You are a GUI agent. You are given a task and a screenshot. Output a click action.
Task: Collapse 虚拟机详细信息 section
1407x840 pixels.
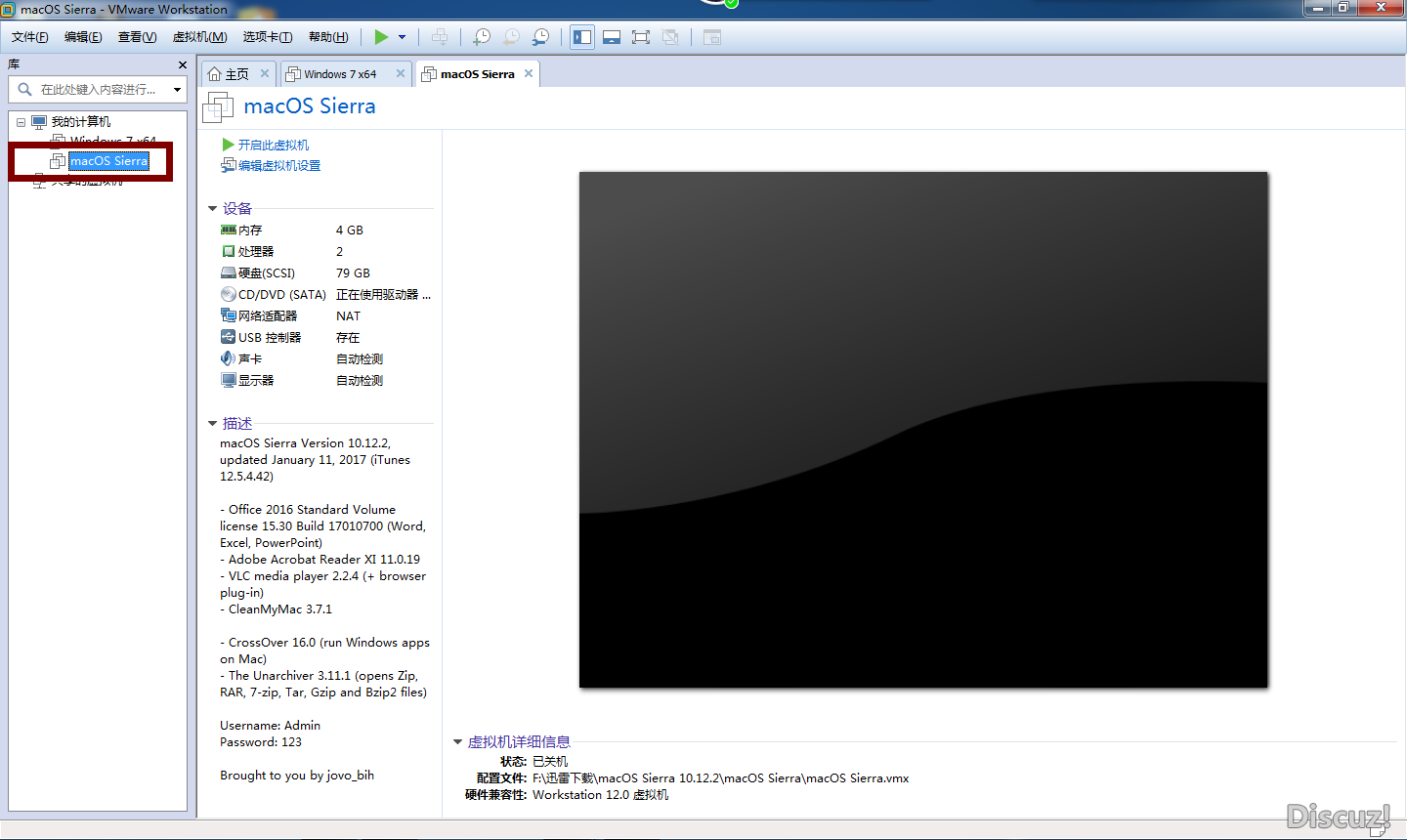pos(457,742)
